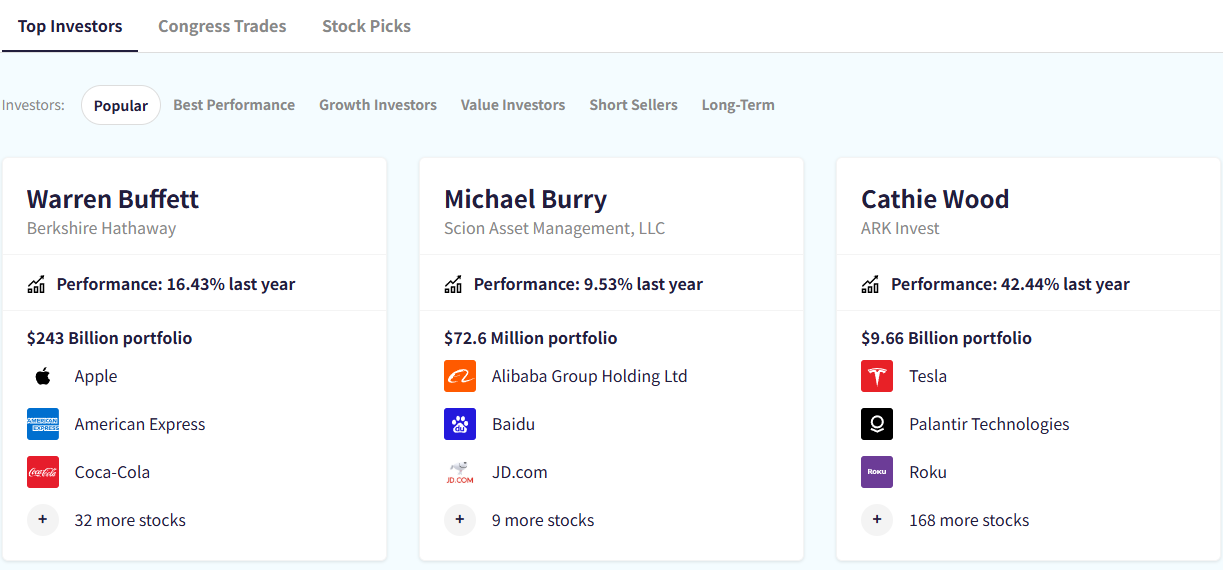
Task: Click the Apple logo icon
Action: coord(43,376)
